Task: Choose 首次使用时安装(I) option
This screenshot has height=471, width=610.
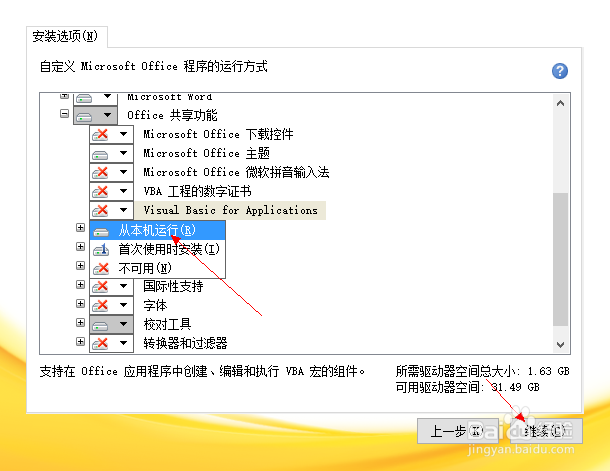Action: [x=158, y=249]
